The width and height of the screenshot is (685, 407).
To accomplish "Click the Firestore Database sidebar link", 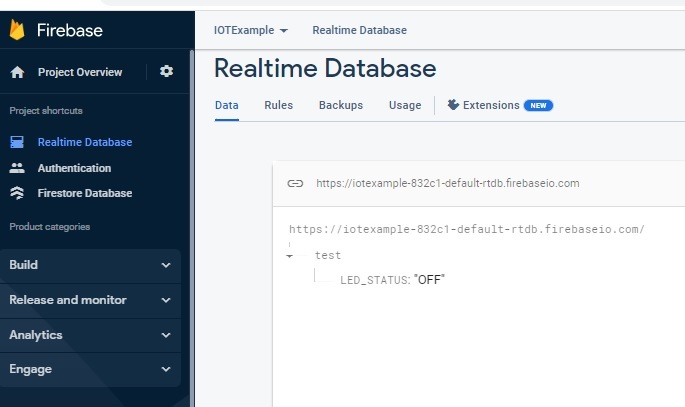I will coord(84,193).
